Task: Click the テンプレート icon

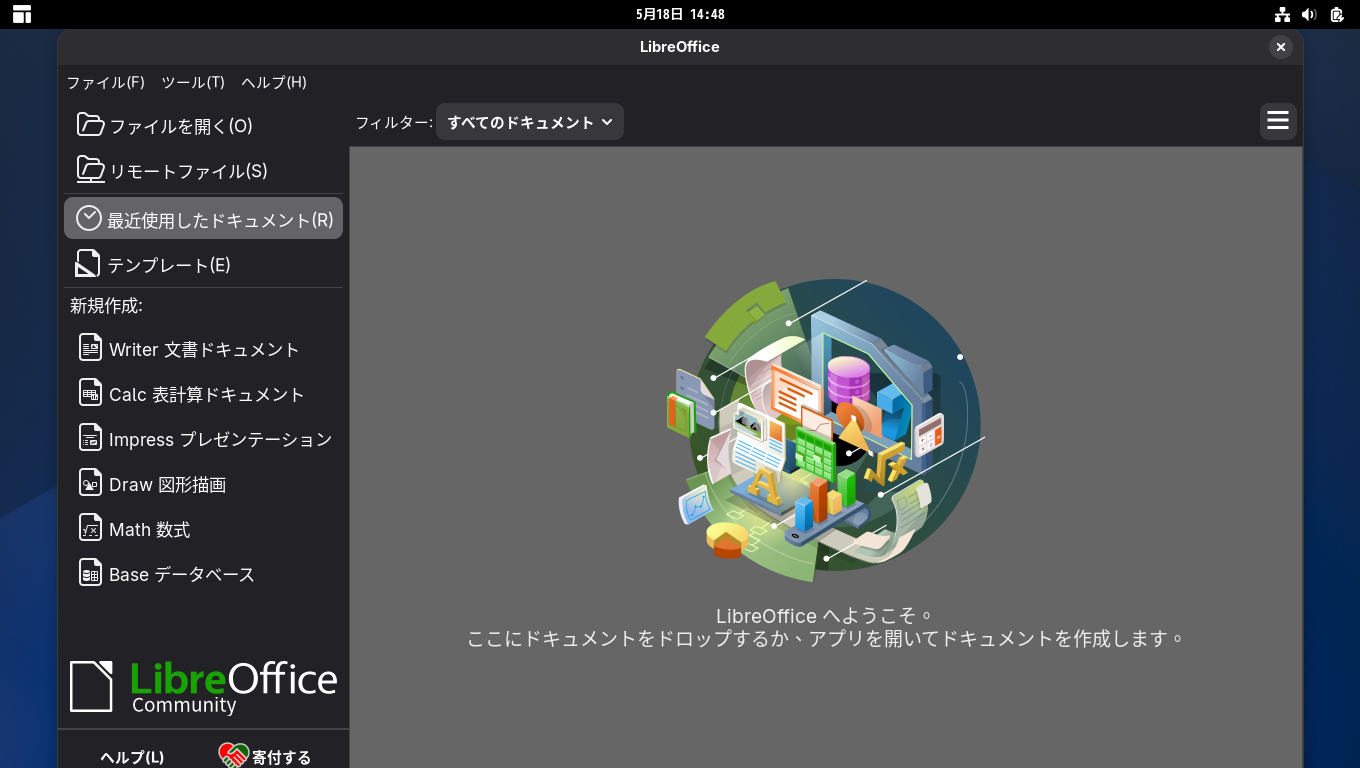Action: pos(88,264)
